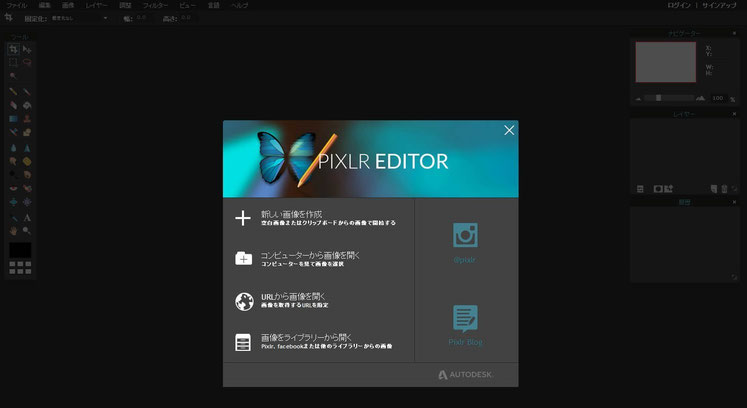Open the black main color swatch
Image resolution: width=747 pixels, height=408 pixels.
pos(20,250)
